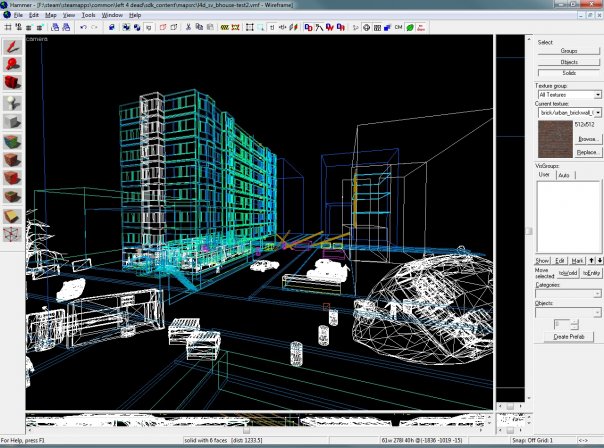Click the prefab count stepper arrows
This screenshot has height=448, width=604.
(574, 325)
